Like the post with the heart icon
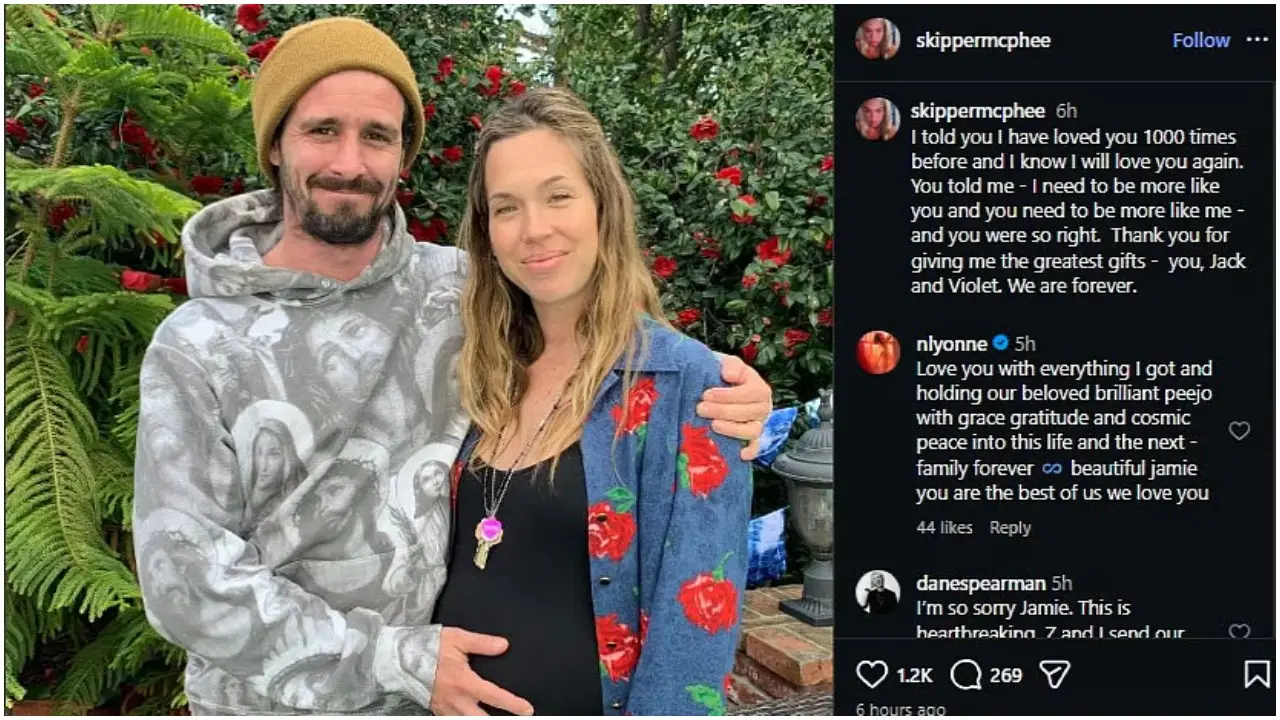Image resolution: width=1280 pixels, height=720 pixels. click(872, 675)
